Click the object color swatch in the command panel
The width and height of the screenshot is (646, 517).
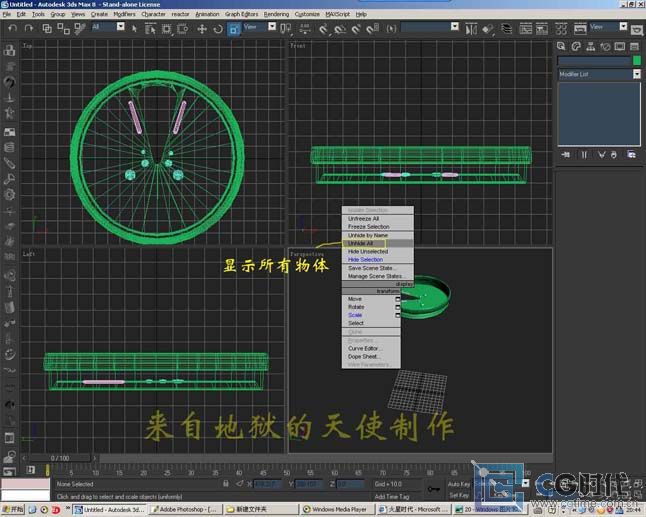coord(637,61)
